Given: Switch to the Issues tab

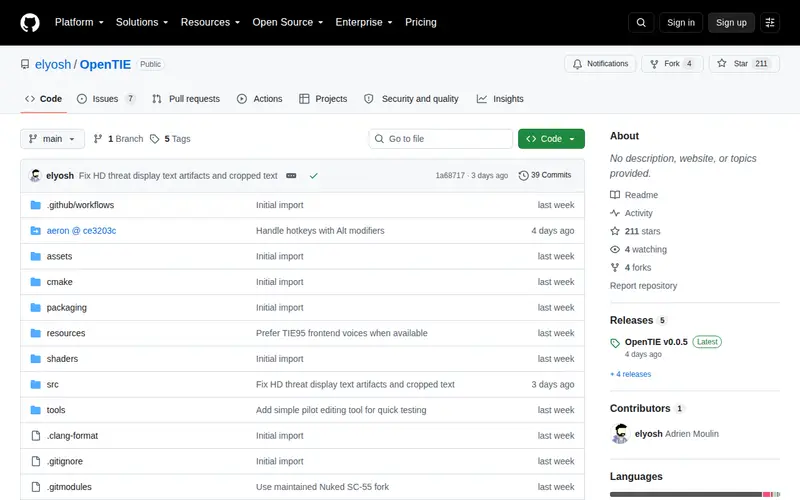Looking at the screenshot, I should (106, 99).
